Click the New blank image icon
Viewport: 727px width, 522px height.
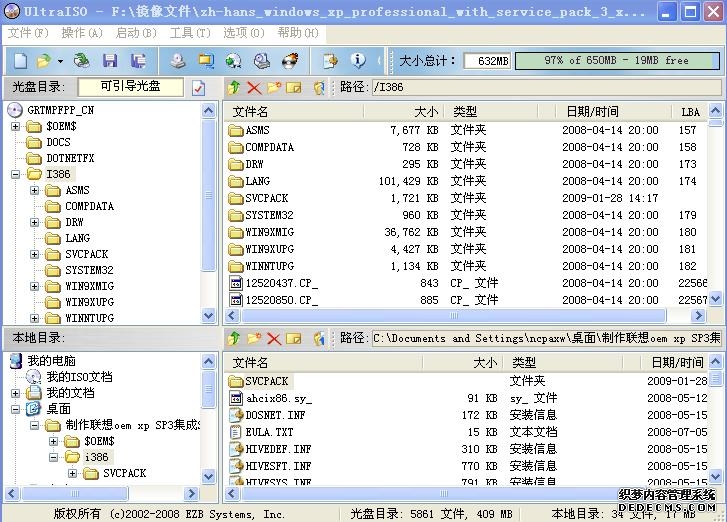pyautogui.click(x=20, y=61)
